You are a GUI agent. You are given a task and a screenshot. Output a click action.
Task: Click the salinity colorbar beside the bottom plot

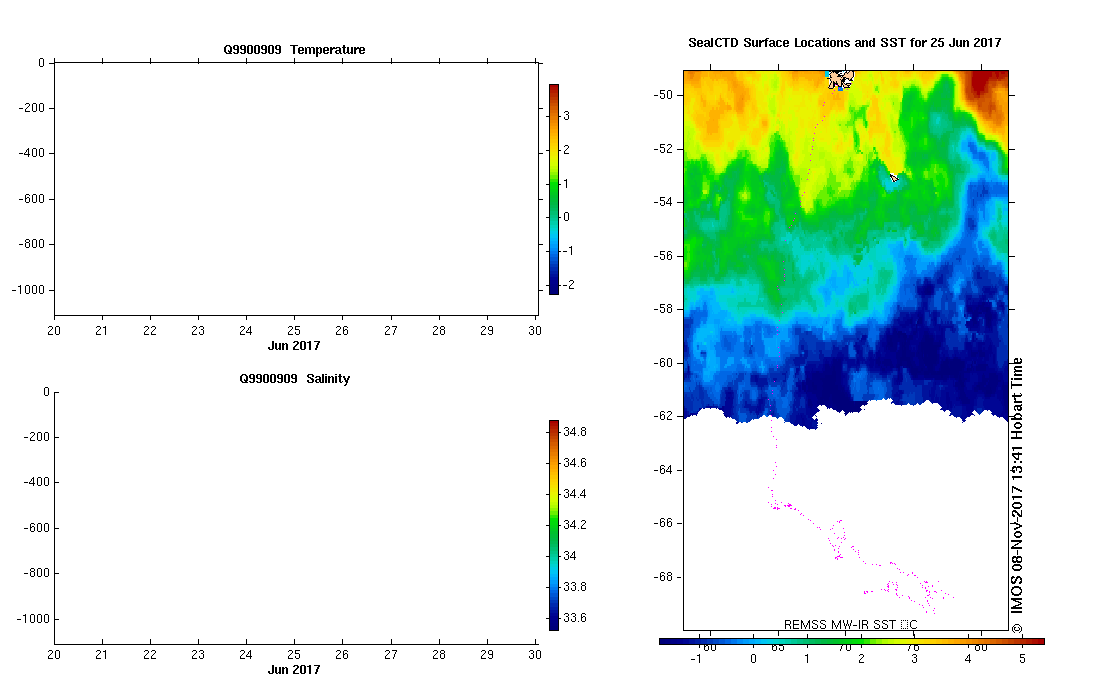click(x=554, y=526)
